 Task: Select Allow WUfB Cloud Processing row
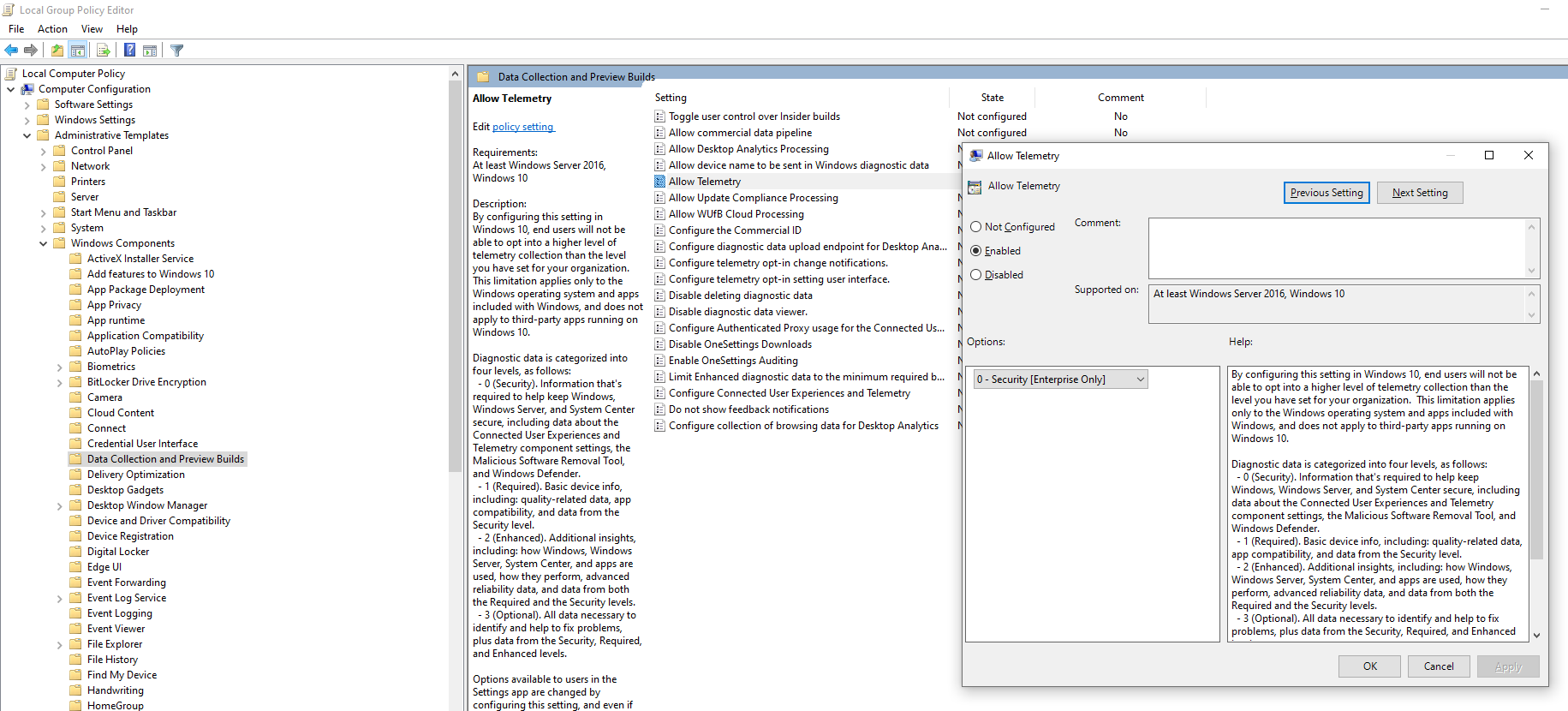point(736,214)
